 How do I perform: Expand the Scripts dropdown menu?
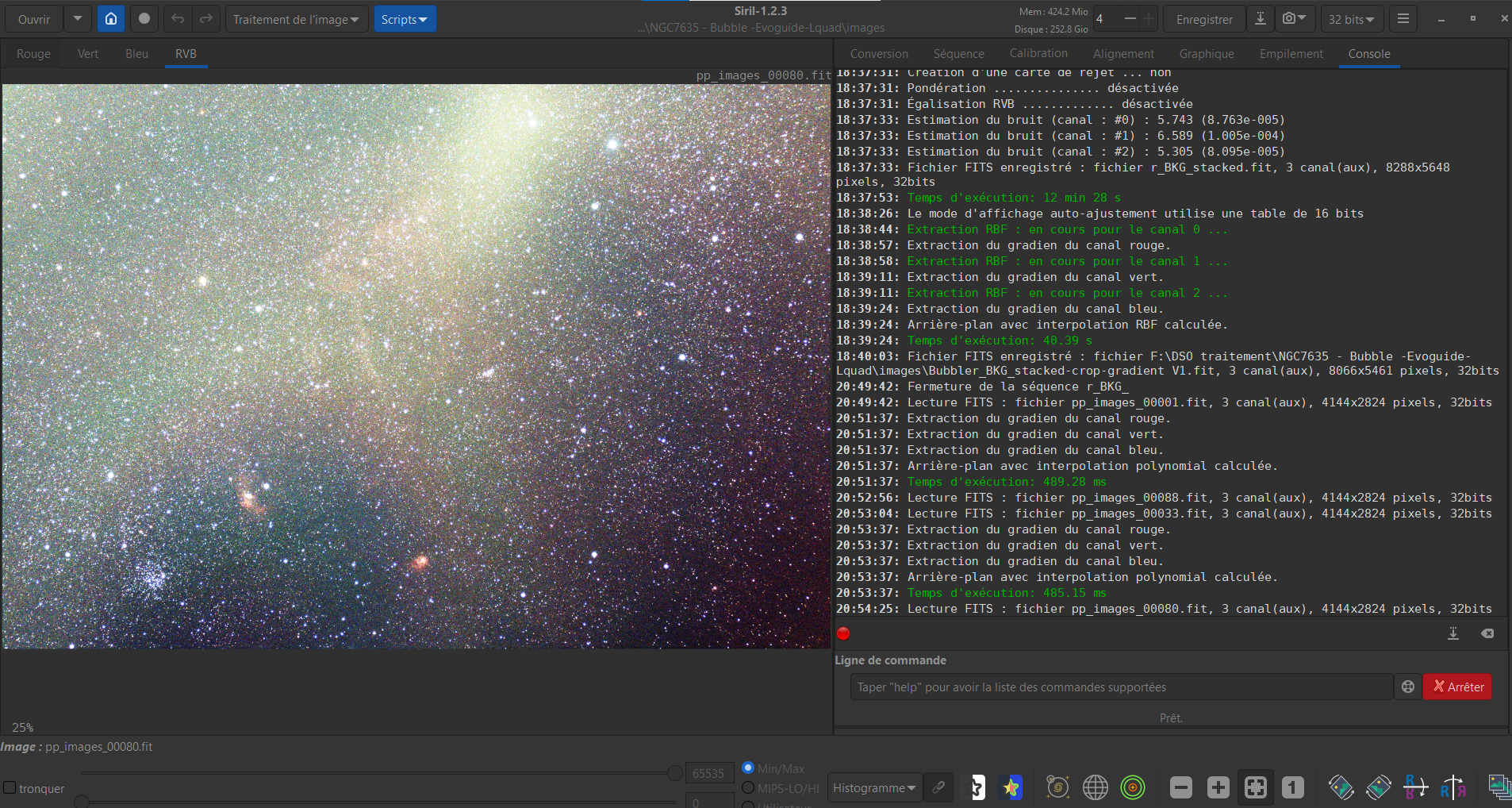[405, 19]
